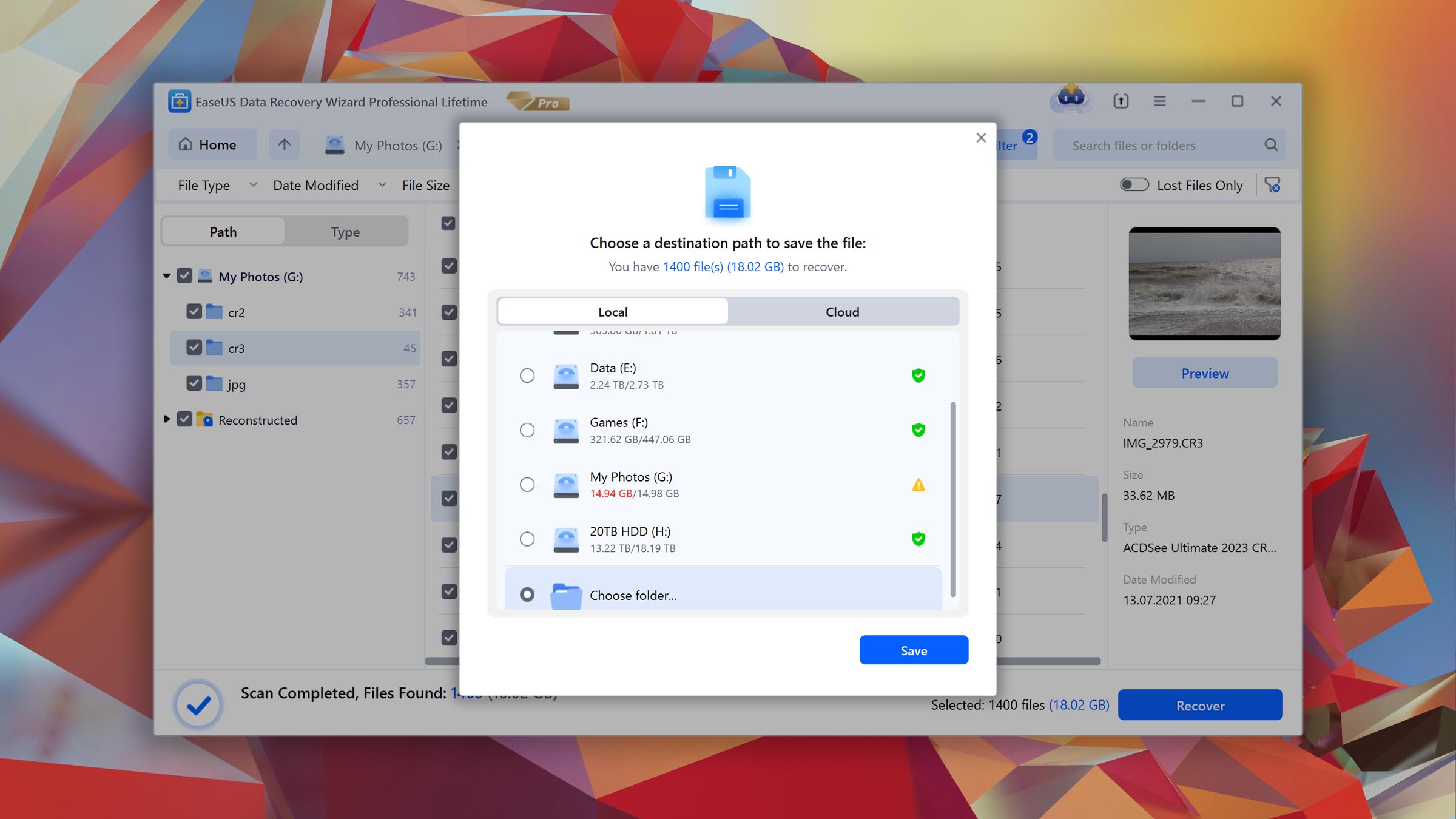1456x819 pixels.
Task: Select the My Photos (G:) radio button destination
Action: point(526,484)
